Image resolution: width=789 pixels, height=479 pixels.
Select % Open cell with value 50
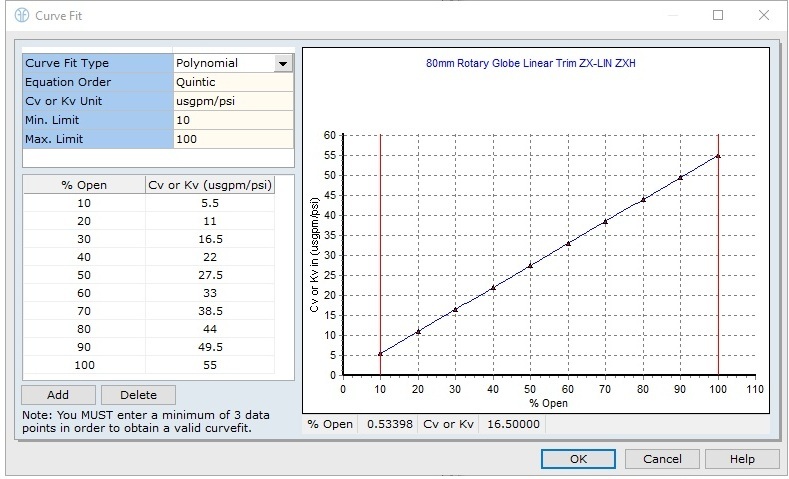click(84, 275)
